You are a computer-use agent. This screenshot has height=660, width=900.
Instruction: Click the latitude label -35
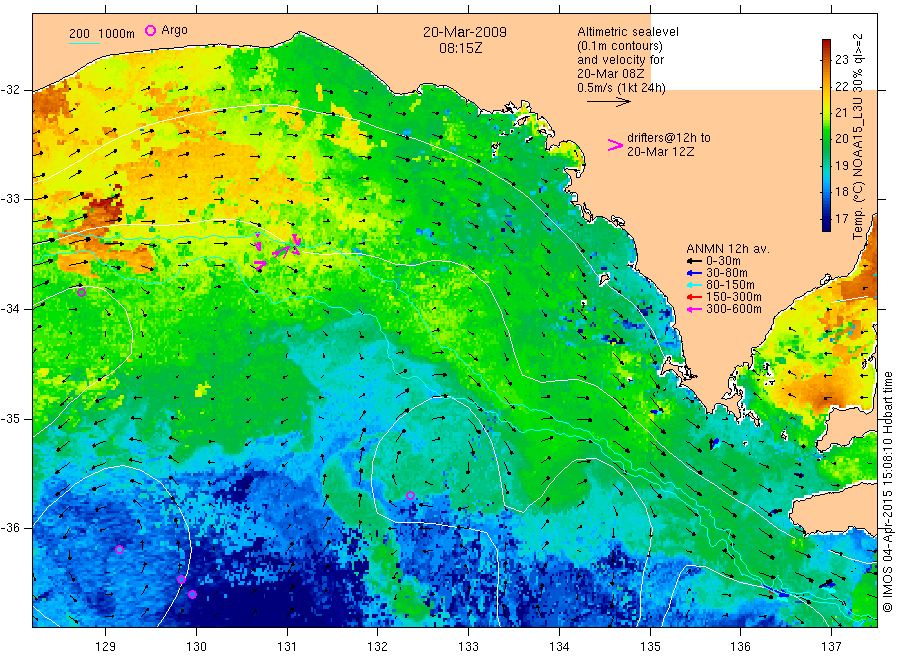tap(10, 418)
